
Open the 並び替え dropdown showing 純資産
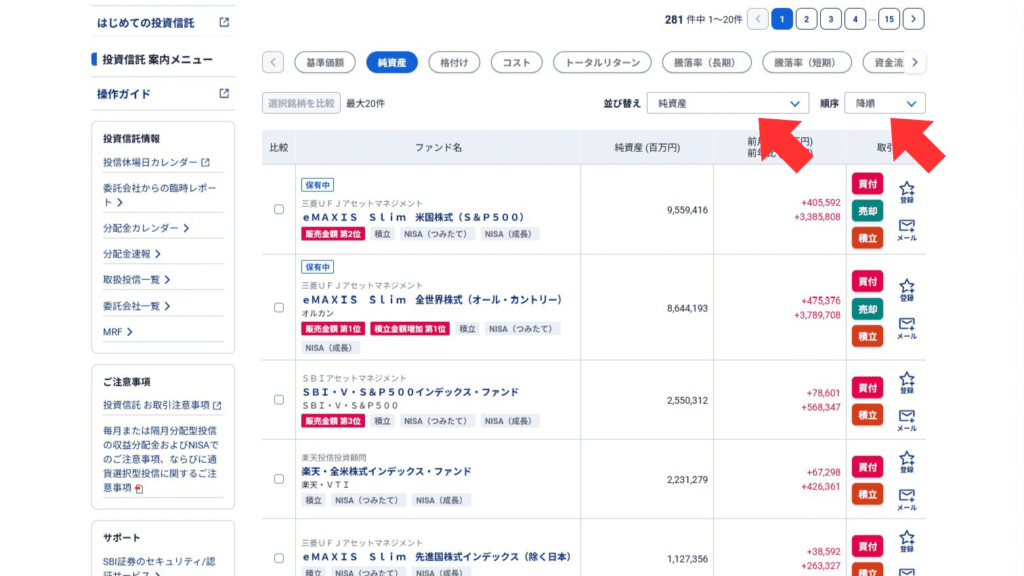(x=727, y=102)
